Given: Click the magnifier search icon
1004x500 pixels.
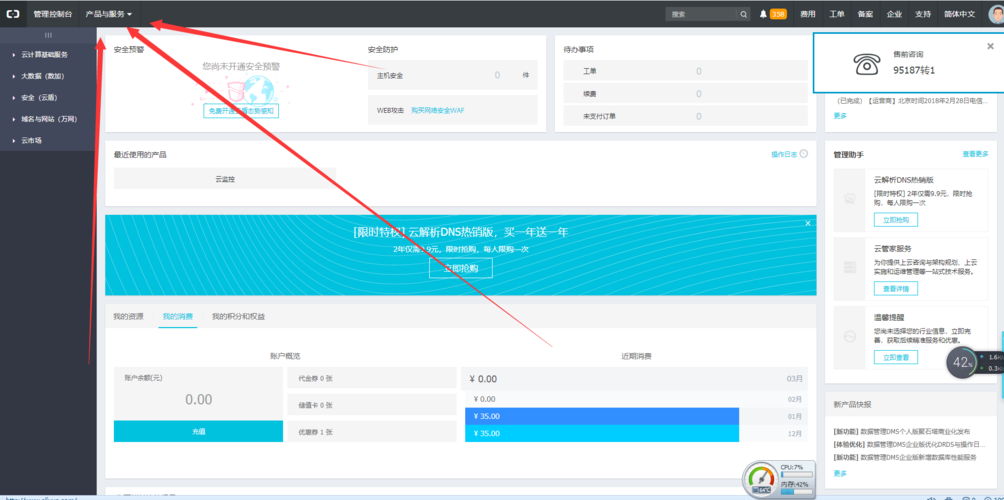Looking at the screenshot, I should tap(743, 14).
